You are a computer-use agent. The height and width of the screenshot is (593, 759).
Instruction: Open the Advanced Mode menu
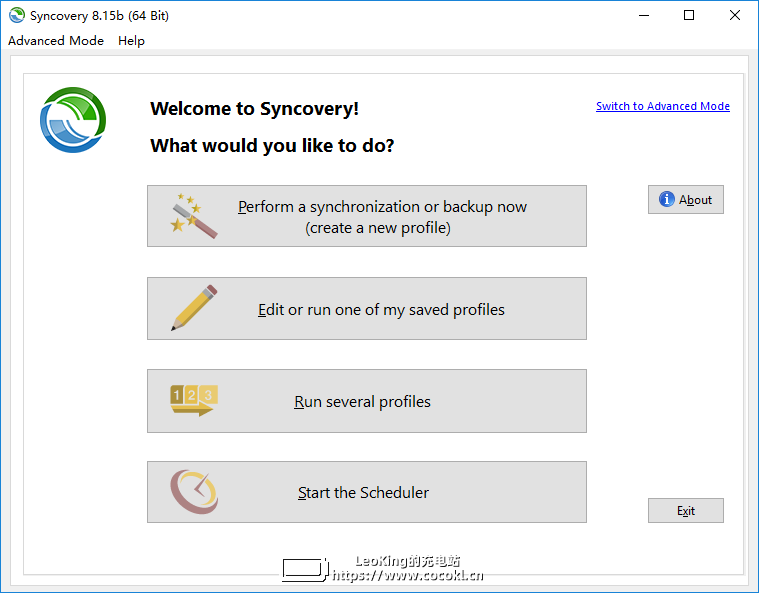tap(56, 41)
